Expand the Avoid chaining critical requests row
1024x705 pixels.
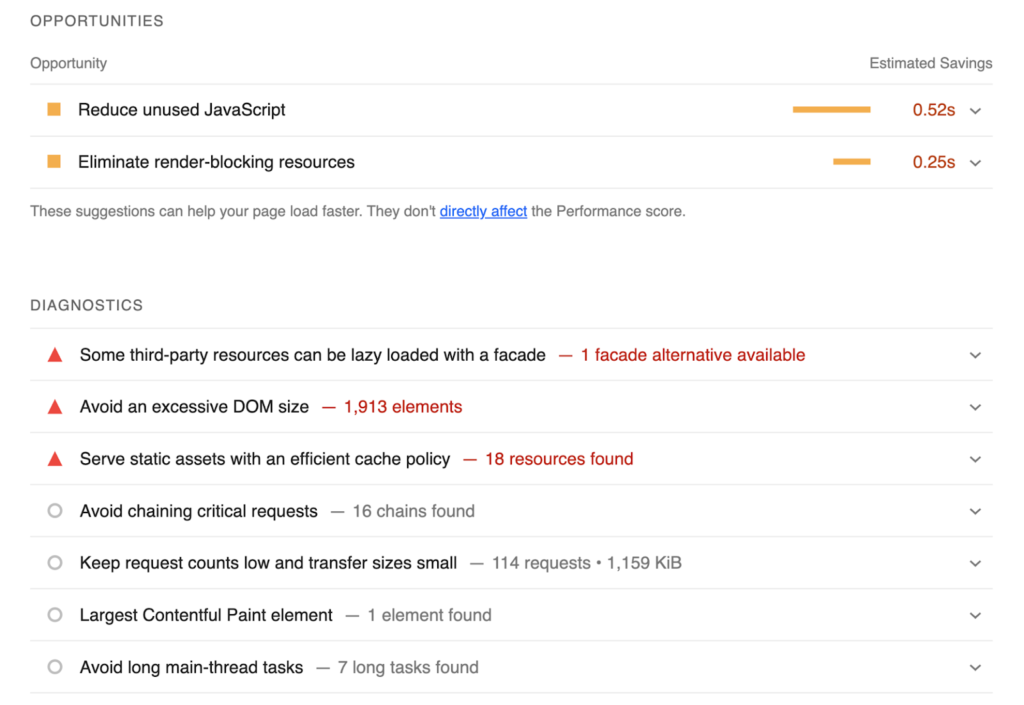tap(975, 511)
